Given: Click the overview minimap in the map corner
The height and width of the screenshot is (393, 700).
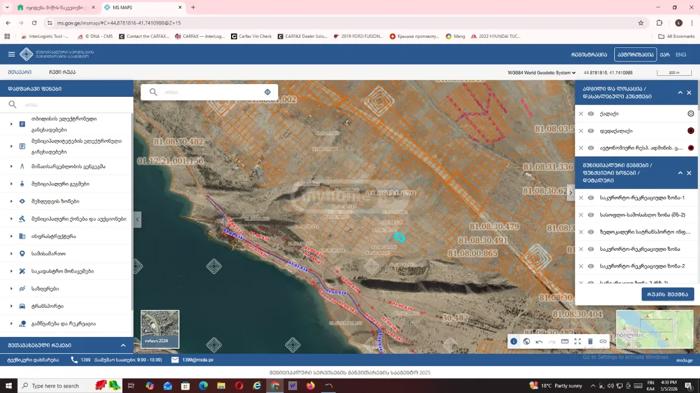Looking at the screenshot, I should 655,330.
